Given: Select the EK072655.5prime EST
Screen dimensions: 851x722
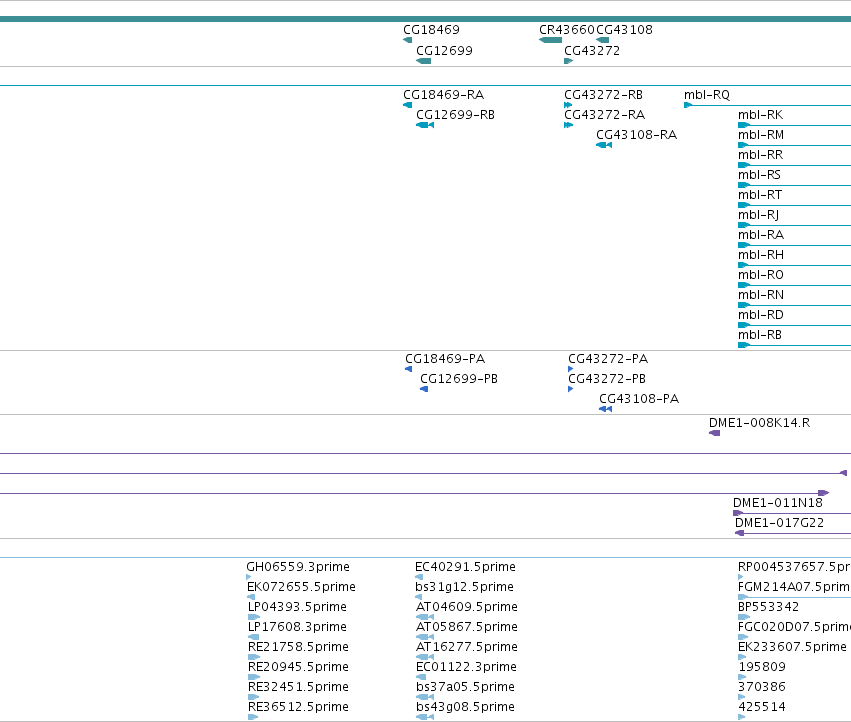Looking at the screenshot, I should [x=301, y=587].
